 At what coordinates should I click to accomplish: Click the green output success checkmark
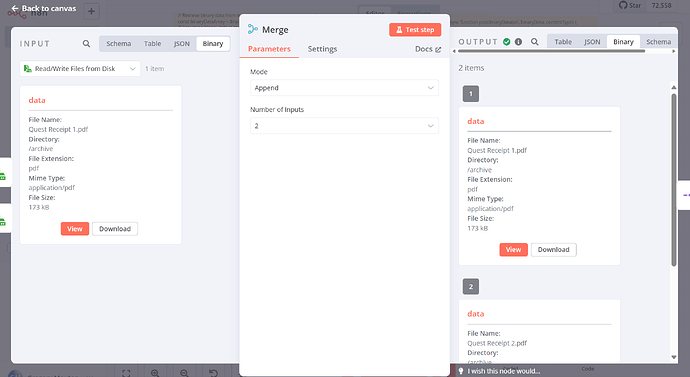pos(507,42)
